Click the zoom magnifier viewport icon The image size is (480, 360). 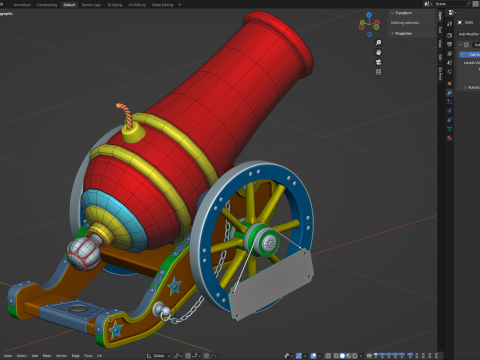[378, 42]
